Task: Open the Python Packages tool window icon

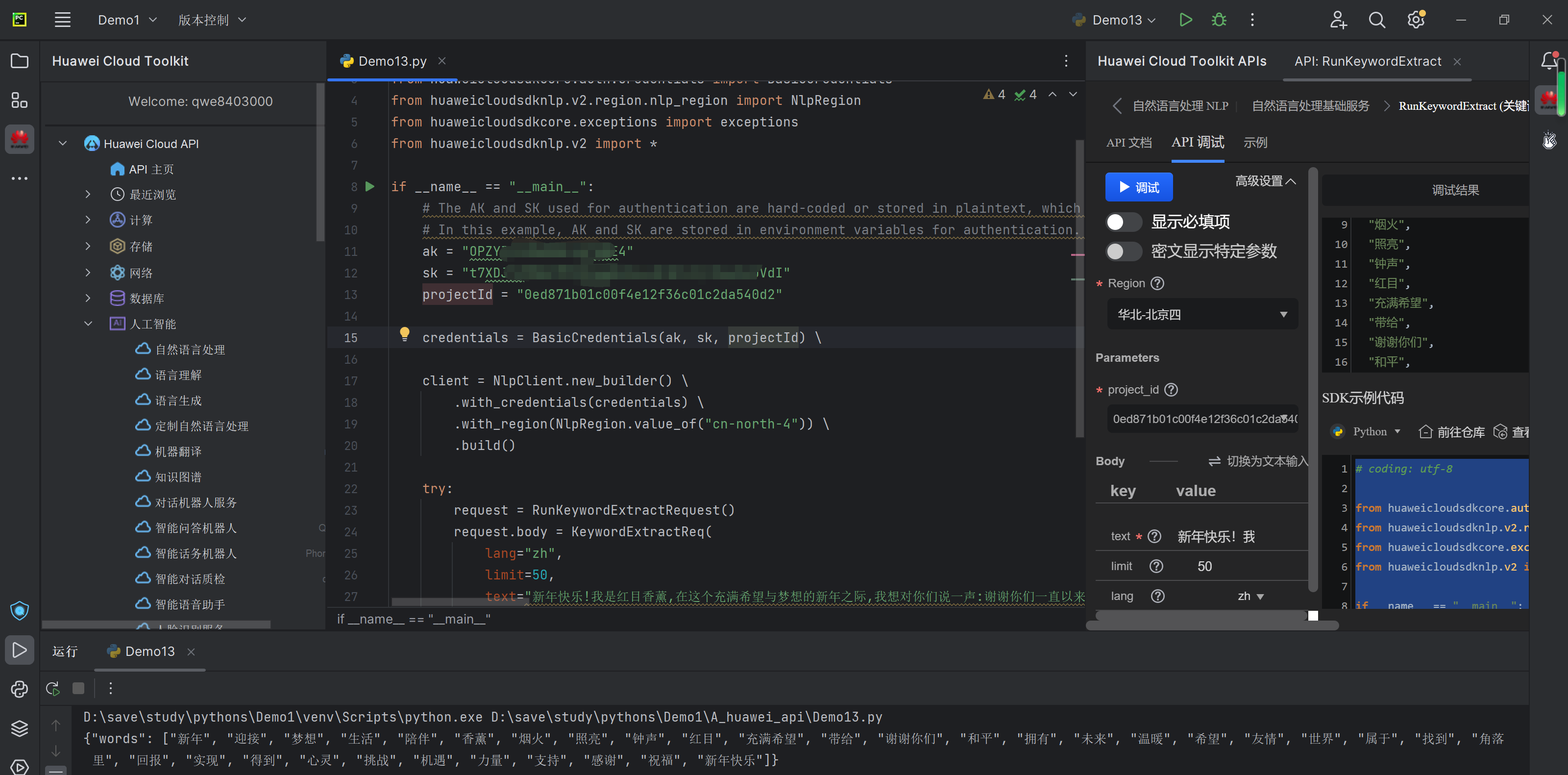Action: tap(20, 689)
